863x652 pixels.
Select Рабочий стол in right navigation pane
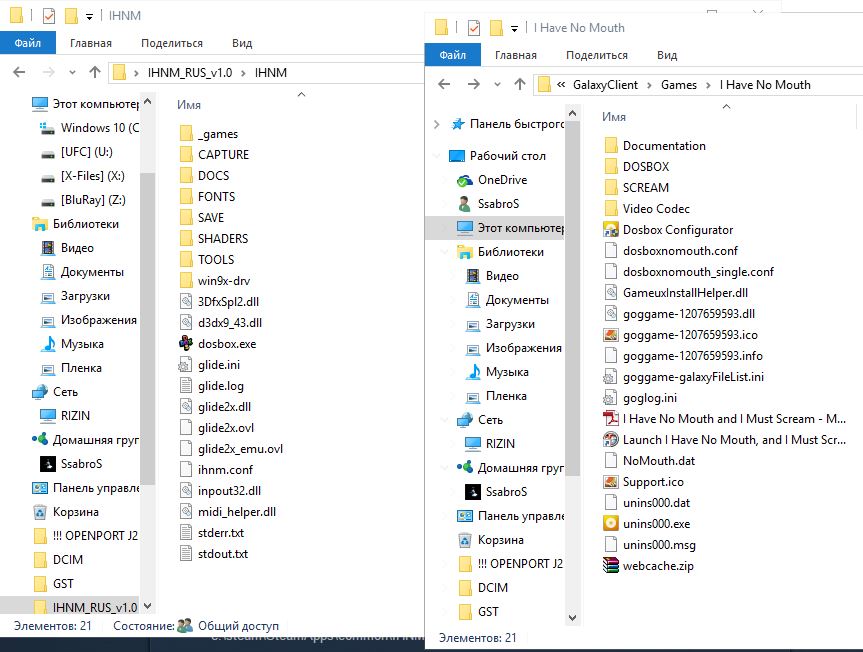497,156
